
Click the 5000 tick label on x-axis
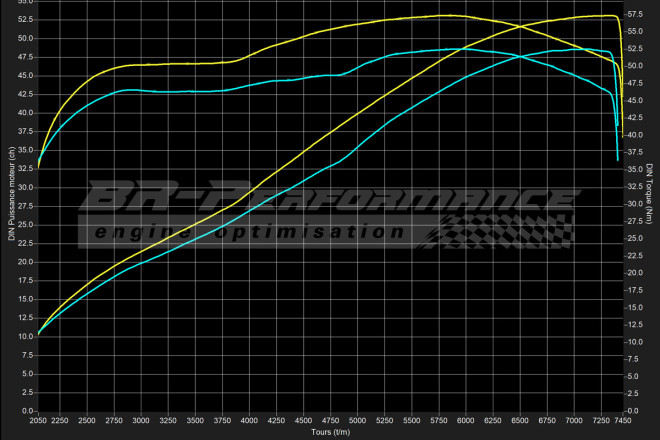(x=357, y=421)
